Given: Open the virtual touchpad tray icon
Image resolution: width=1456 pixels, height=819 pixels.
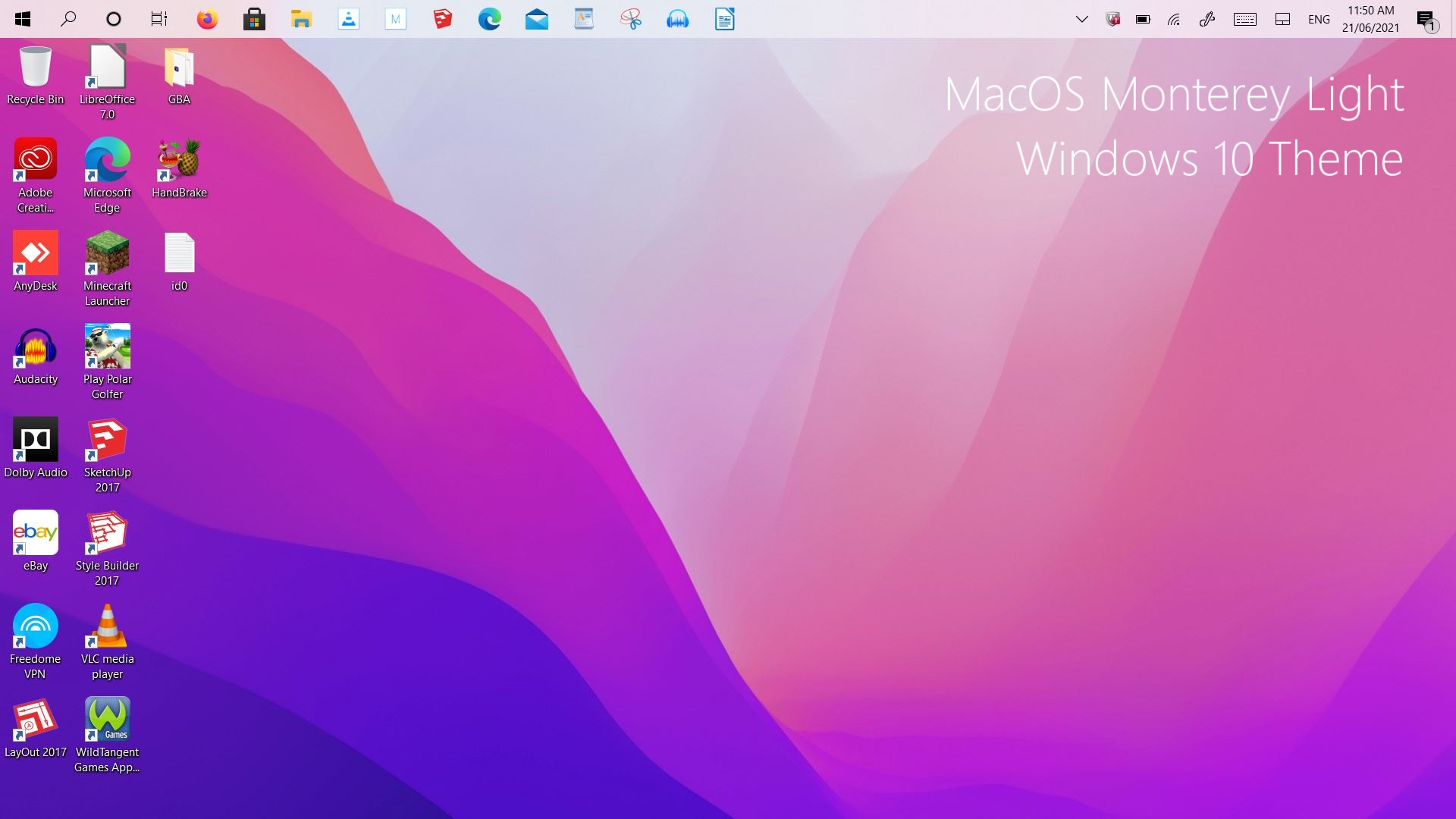Looking at the screenshot, I should click(1282, 20).
